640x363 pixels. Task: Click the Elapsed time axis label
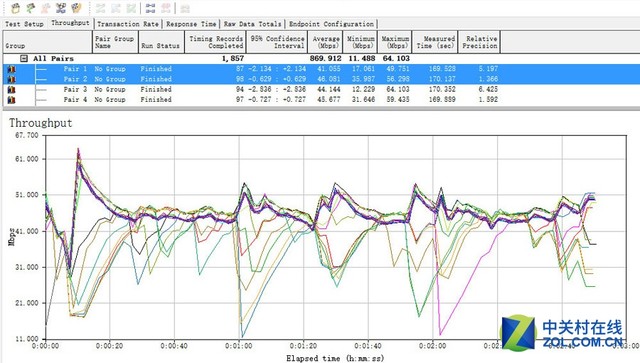335,359
